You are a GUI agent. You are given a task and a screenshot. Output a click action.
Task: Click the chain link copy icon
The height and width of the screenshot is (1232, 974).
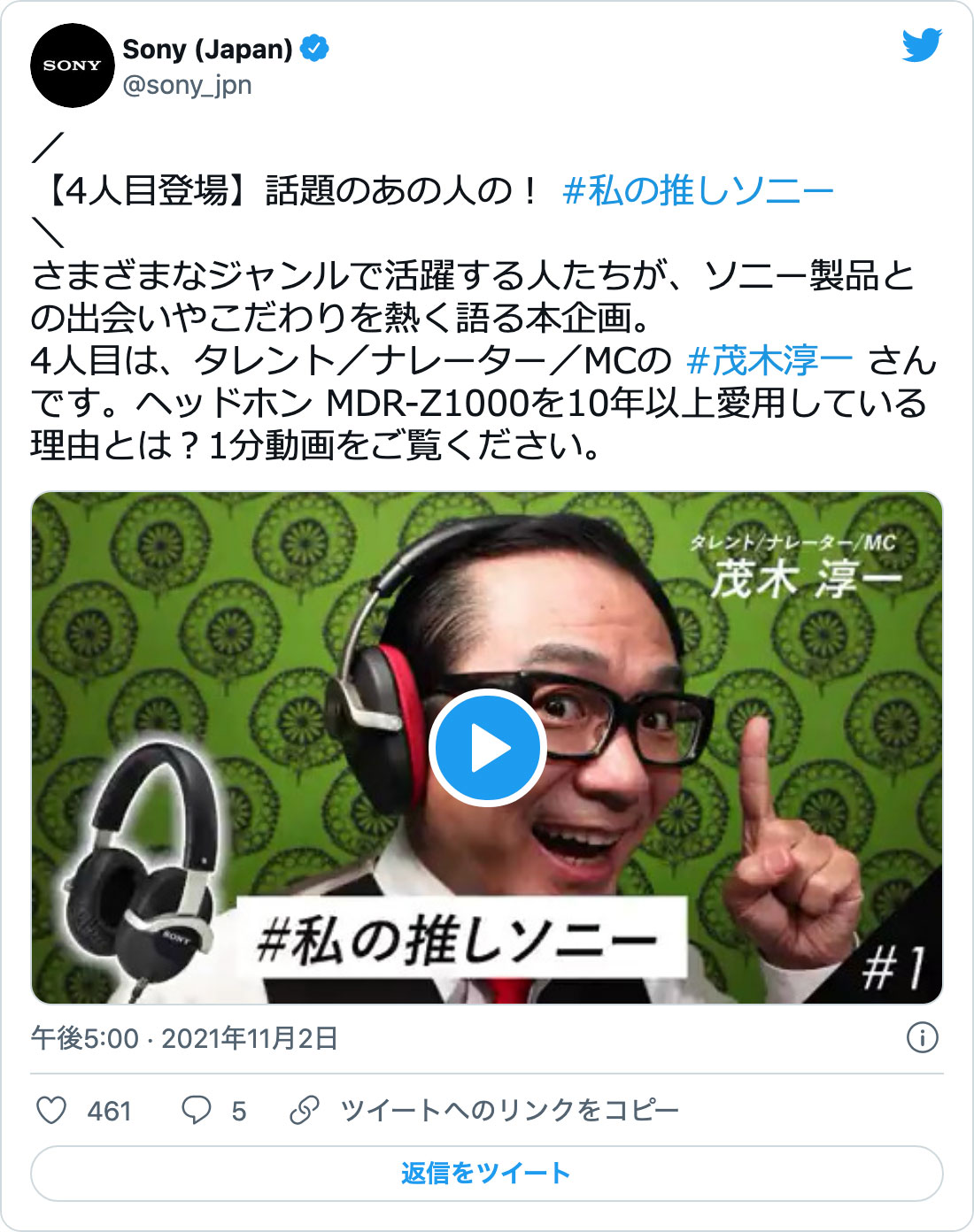coord(305,1110)
